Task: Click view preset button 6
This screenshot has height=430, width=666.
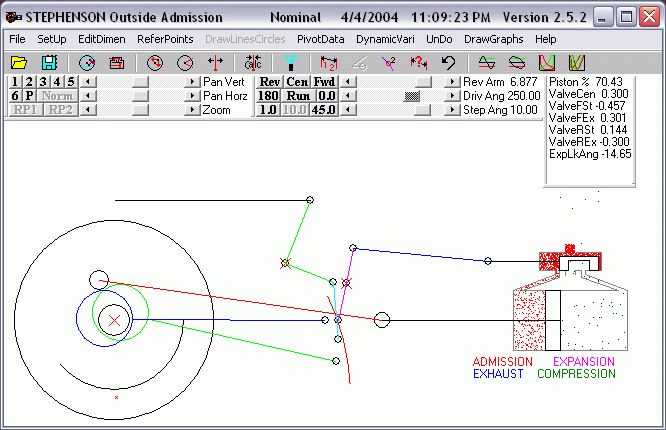Action: (15, 96)
